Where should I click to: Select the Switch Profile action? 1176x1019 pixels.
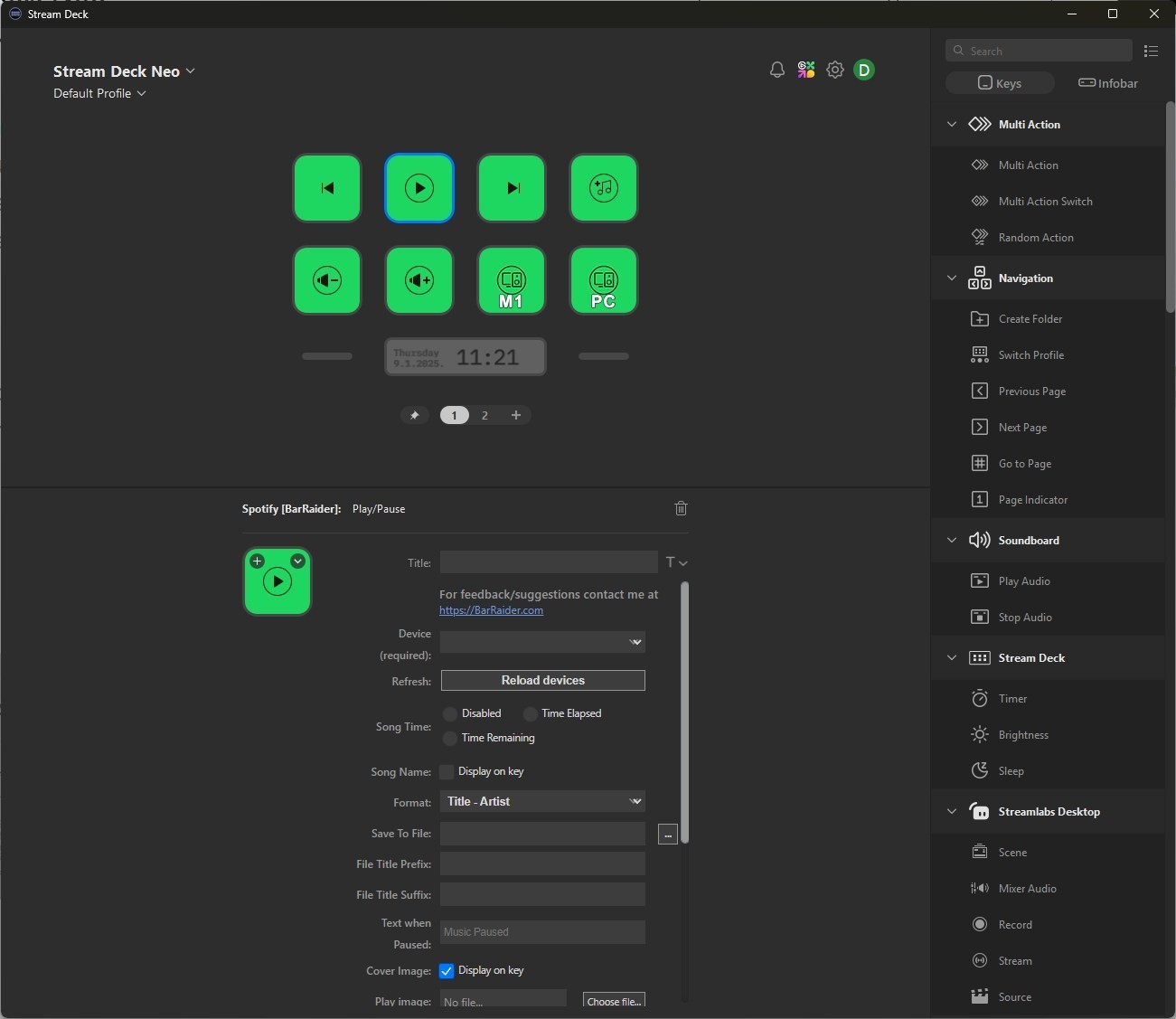click(1031, 355)
